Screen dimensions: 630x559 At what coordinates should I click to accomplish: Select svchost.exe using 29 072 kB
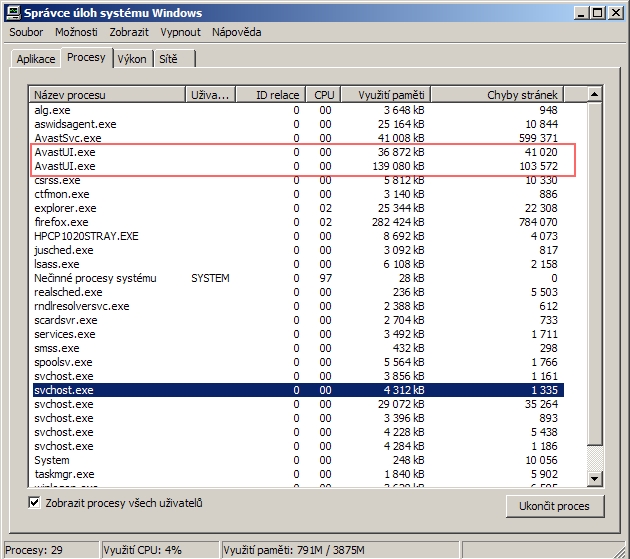click(298, 404)
